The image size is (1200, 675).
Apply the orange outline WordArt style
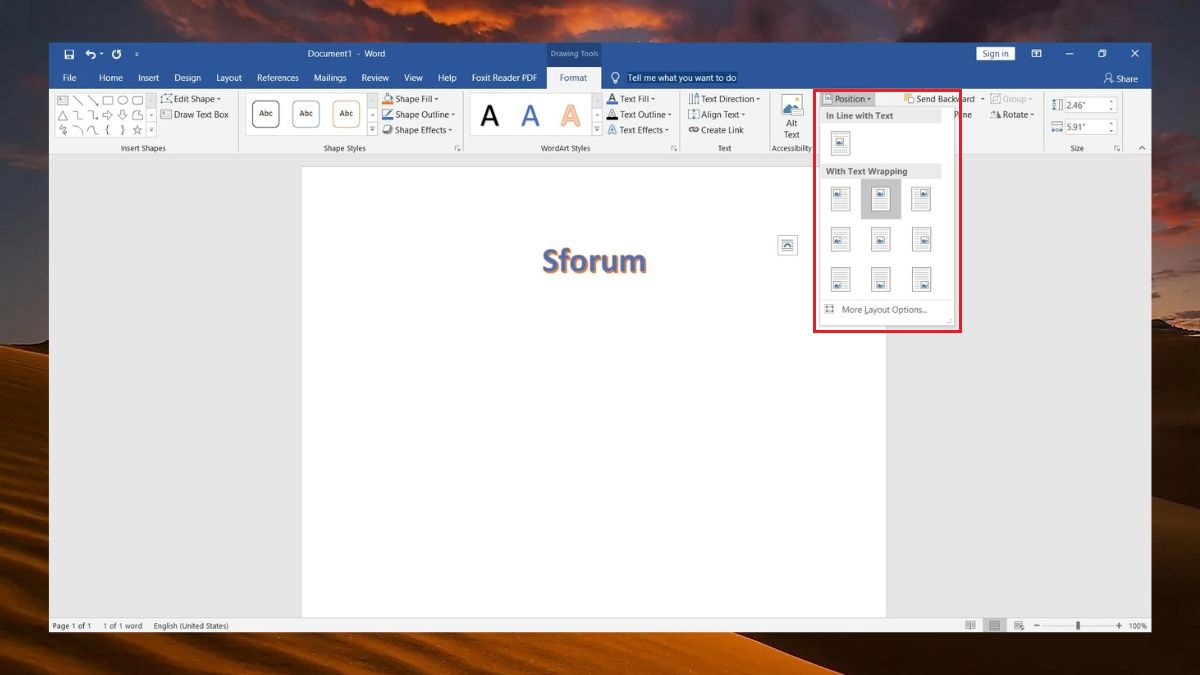[x=570, y=116]
